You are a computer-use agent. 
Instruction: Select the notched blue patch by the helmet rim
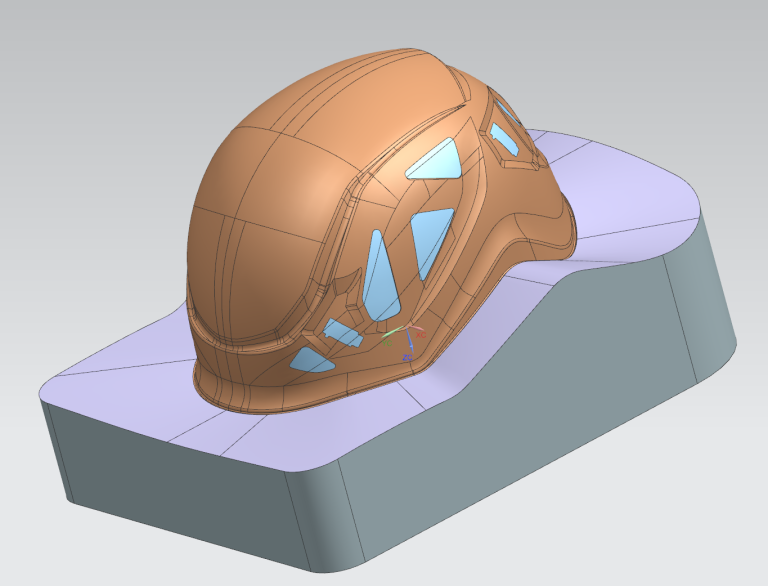(345, 333)
